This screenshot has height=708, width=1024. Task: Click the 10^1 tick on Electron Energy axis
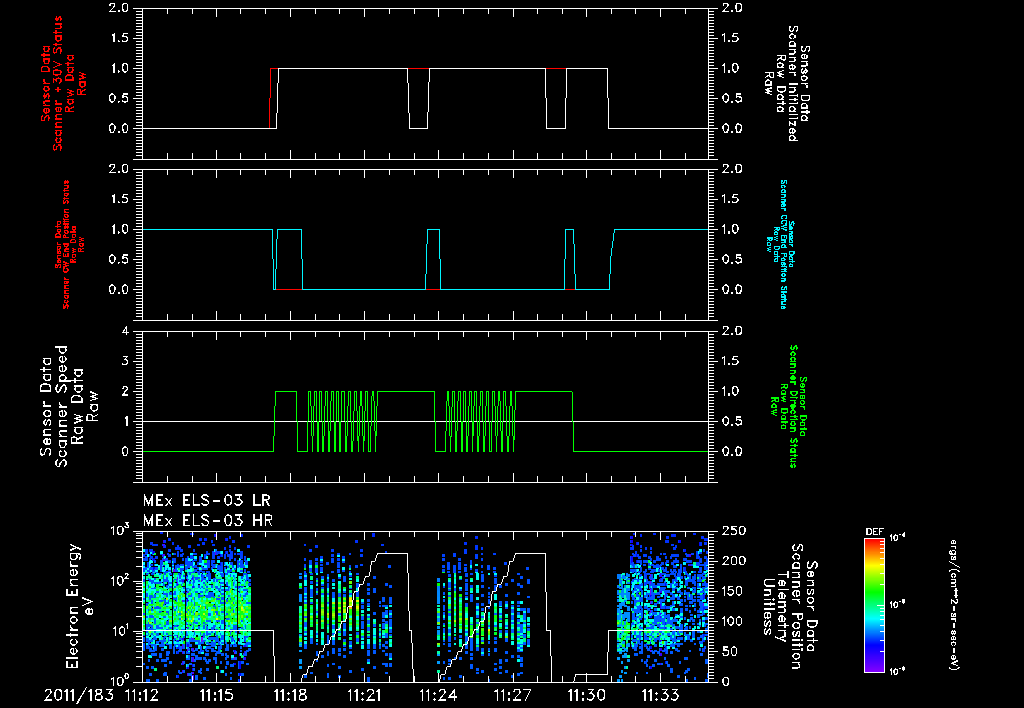pos(120,631)
